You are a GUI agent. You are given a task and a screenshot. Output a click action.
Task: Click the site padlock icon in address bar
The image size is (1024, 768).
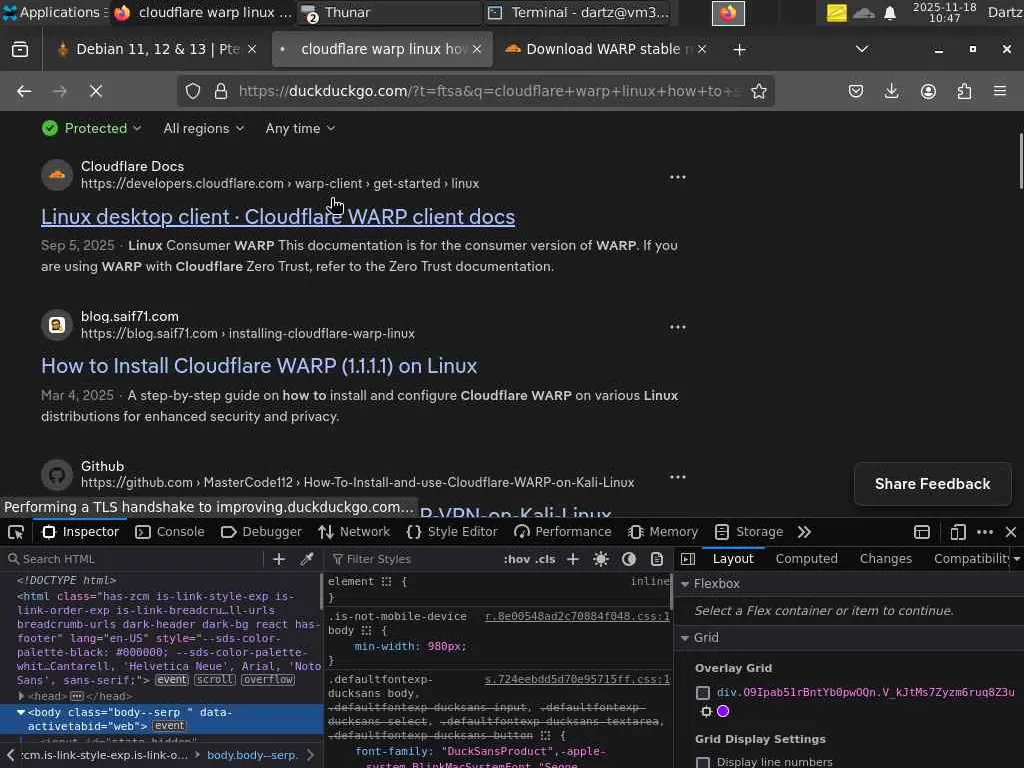(x=221, y=91)
